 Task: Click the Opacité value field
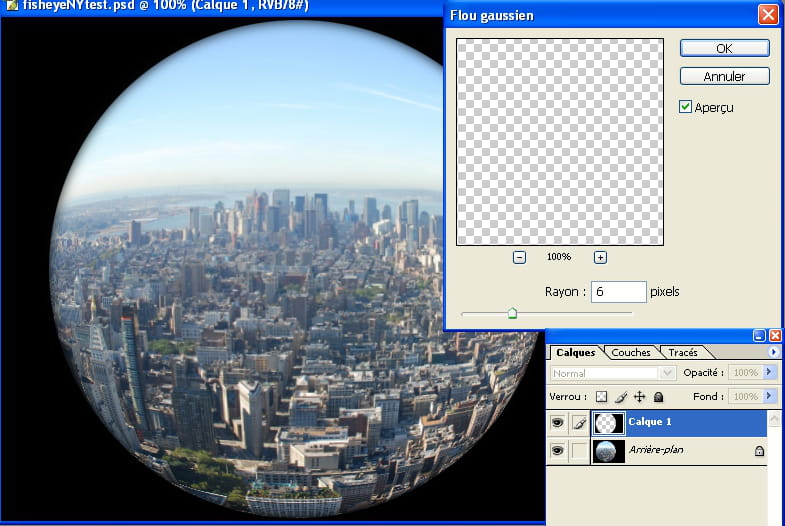point(745,372)
